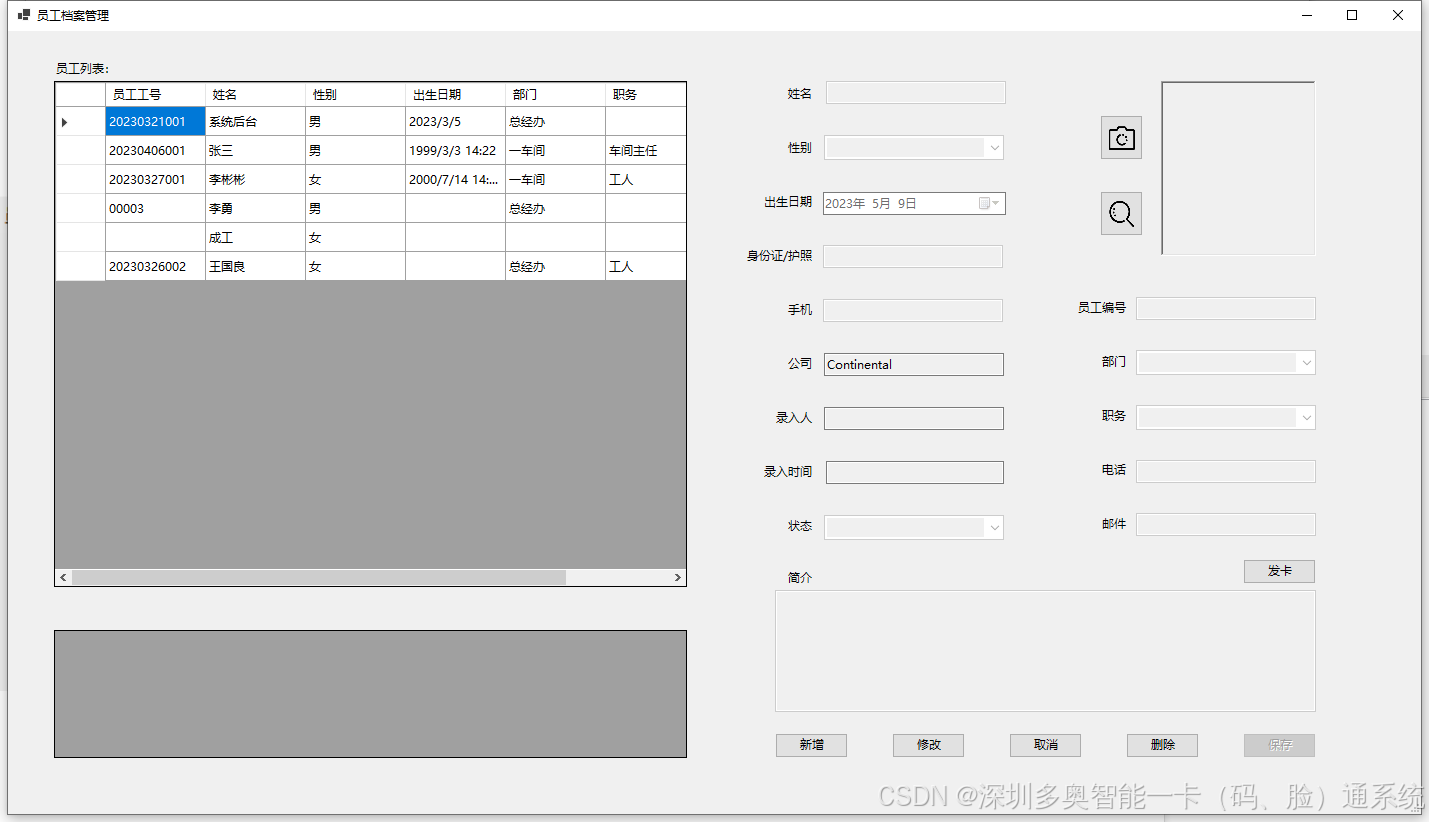This screenshot has width=1429, height=822.
Task: Click the 取消 button
Action: click(x=1045, y=745)
